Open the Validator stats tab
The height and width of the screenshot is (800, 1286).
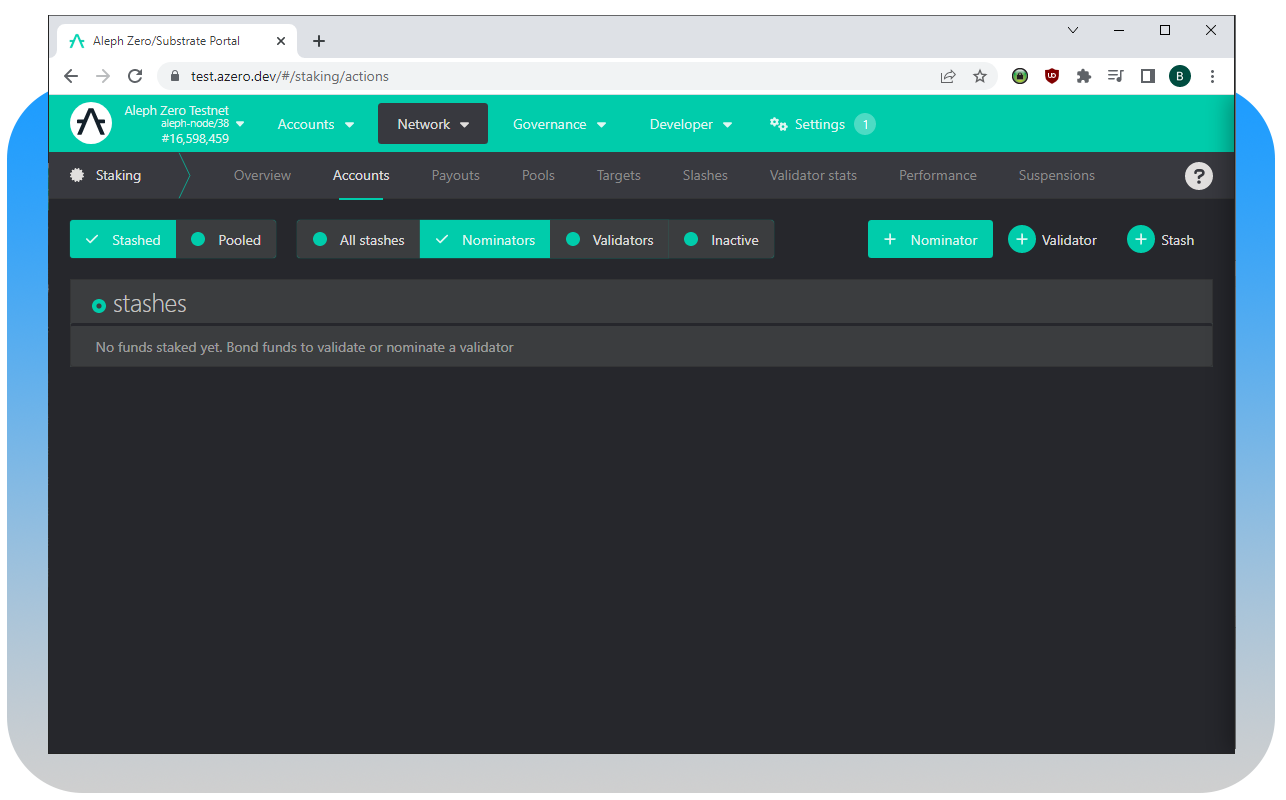[x=813, y=175]
